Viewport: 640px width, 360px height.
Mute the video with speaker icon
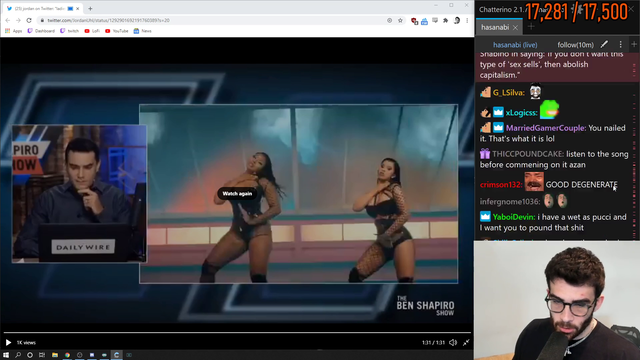pyautogui.click(x=453, y=342)
